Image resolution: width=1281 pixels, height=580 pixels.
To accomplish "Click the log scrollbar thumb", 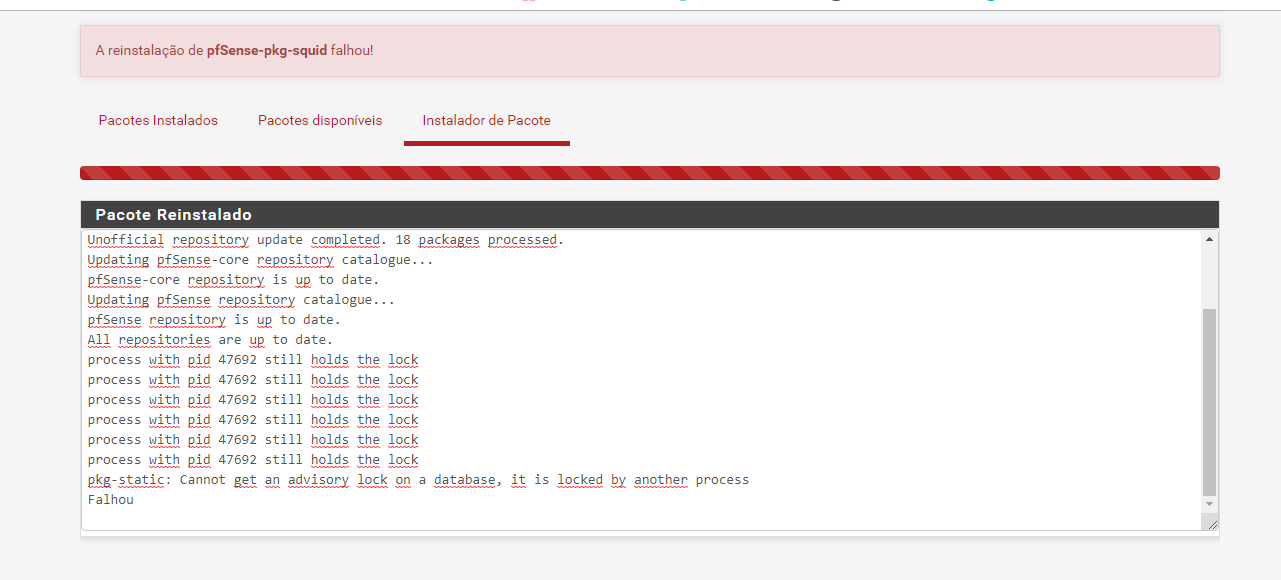I will click(1210, 400).
